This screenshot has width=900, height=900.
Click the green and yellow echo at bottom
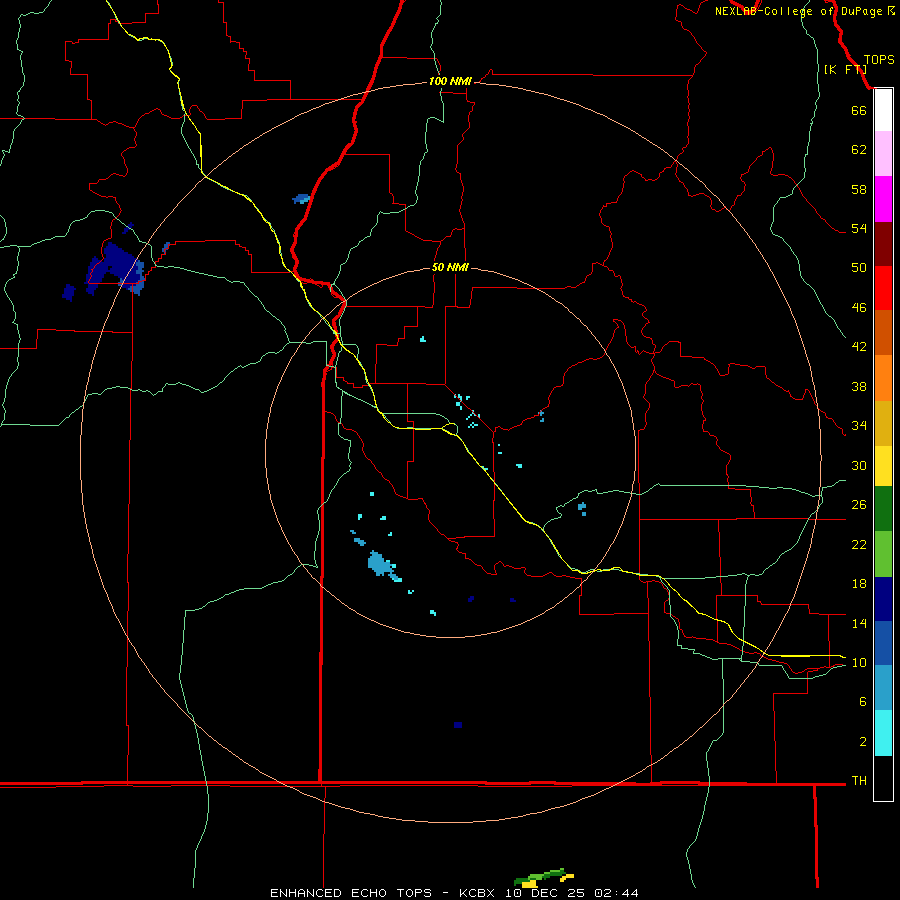[x=544, y=878]
